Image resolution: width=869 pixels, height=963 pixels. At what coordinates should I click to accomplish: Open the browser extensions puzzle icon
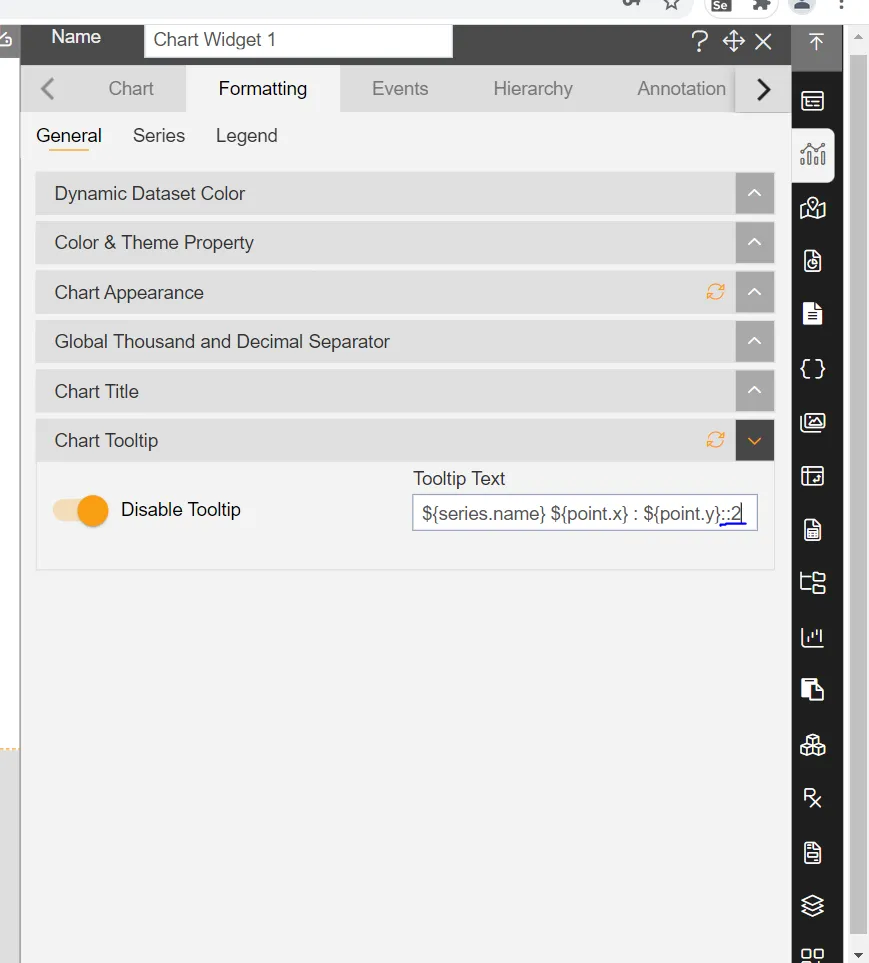pos(762,5)
